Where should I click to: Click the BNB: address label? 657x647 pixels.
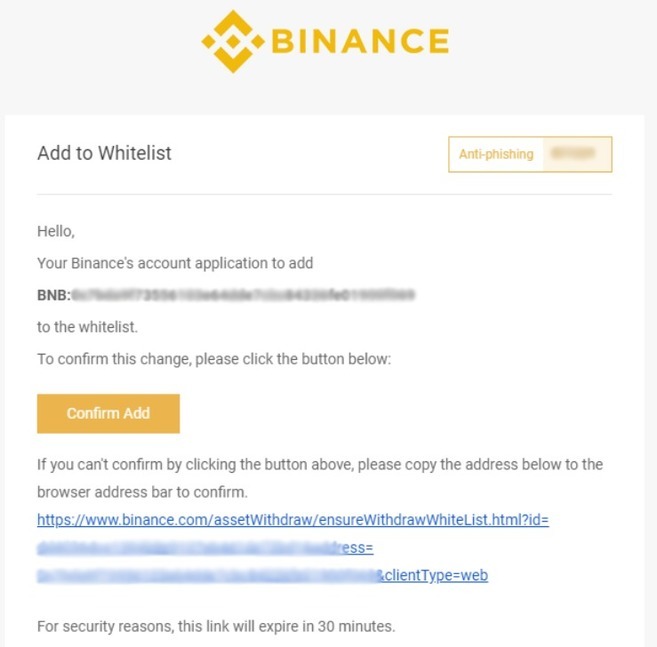coord(52,295)
